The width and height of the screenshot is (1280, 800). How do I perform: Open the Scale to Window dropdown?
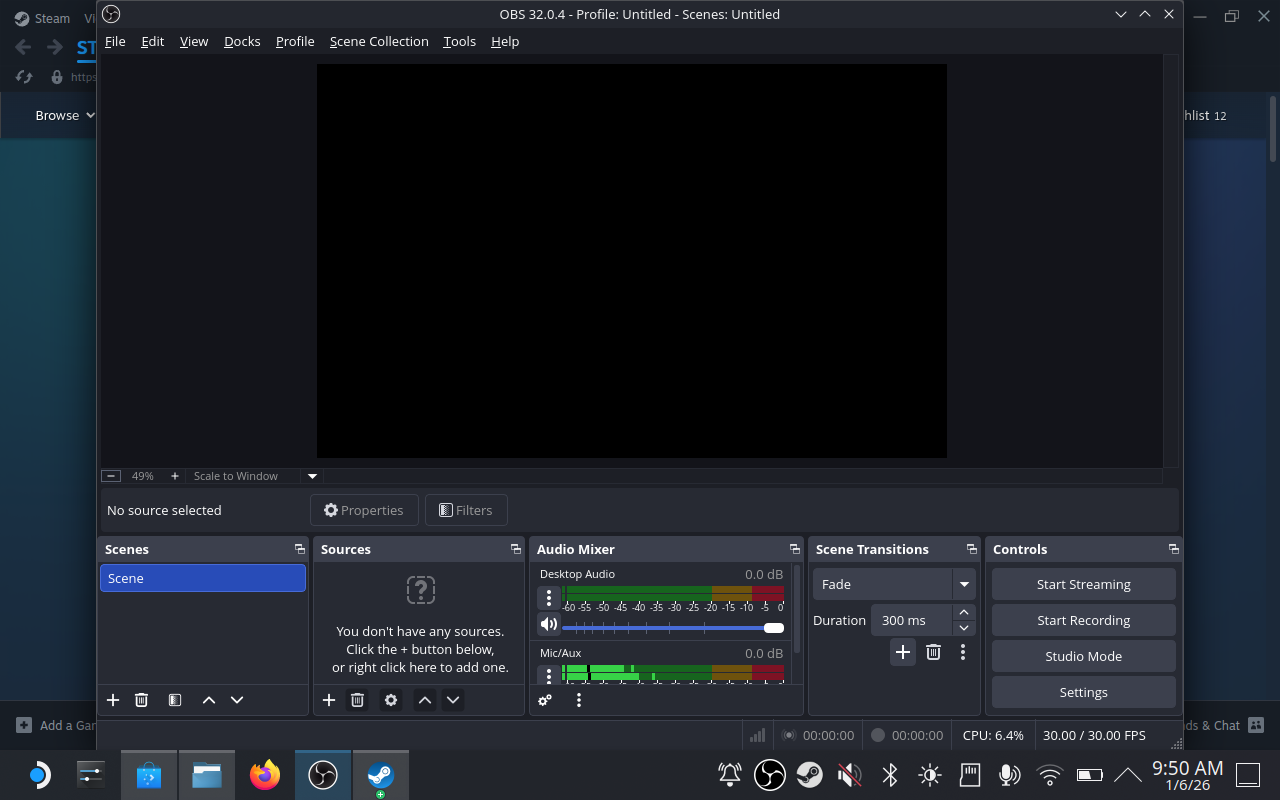click(x=312, y=475)
